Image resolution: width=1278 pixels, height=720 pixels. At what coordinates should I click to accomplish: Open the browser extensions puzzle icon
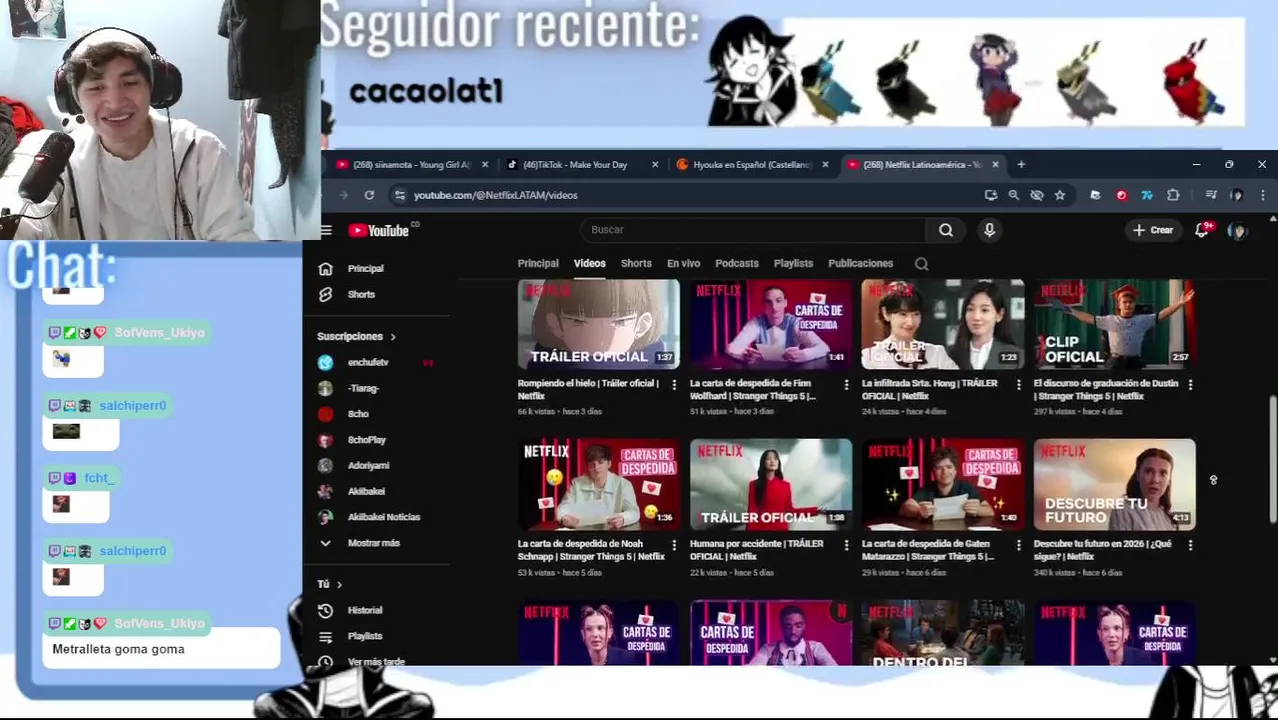(x=1173, y=195)
